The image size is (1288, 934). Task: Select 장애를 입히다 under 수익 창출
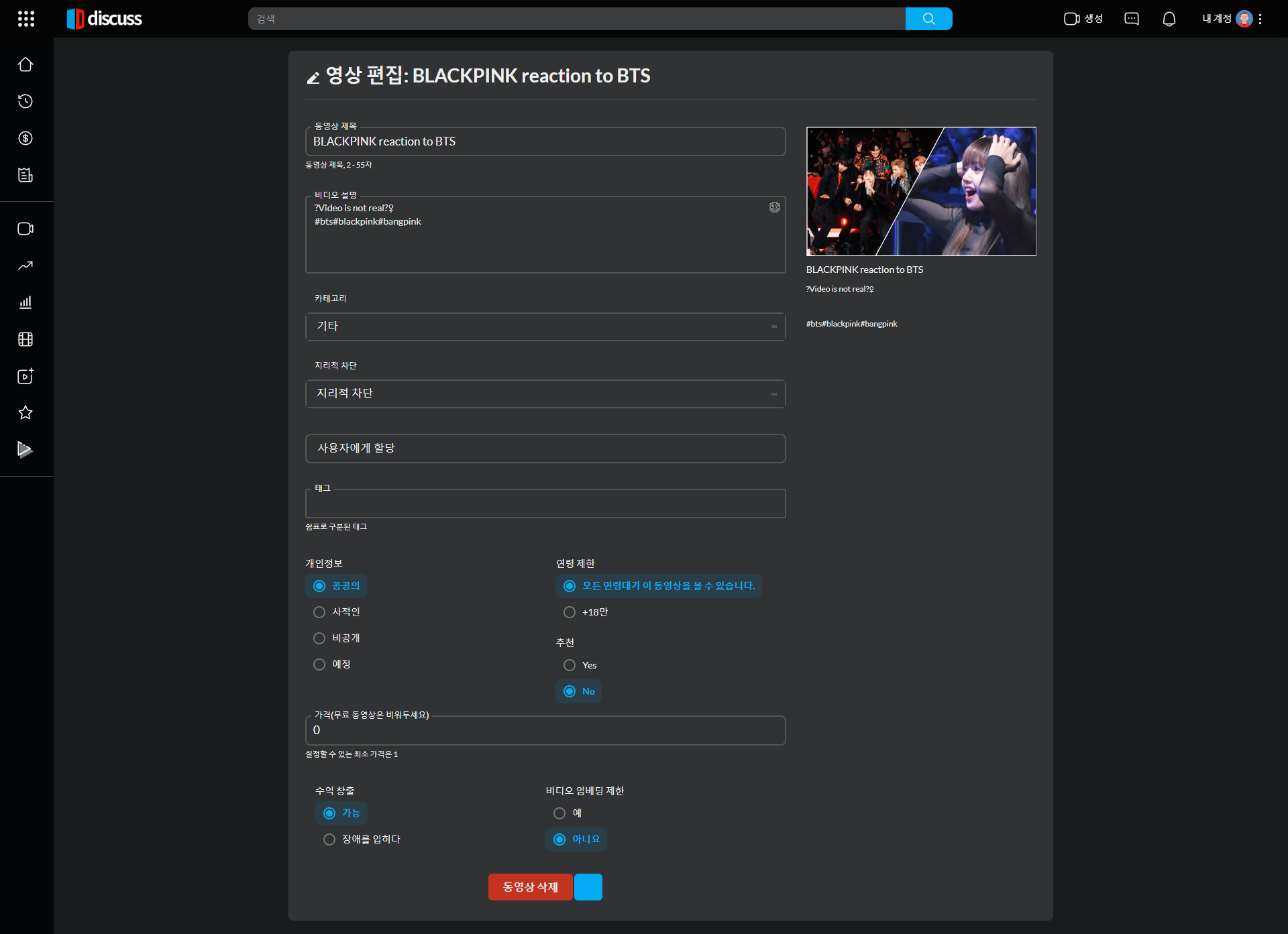362,839
